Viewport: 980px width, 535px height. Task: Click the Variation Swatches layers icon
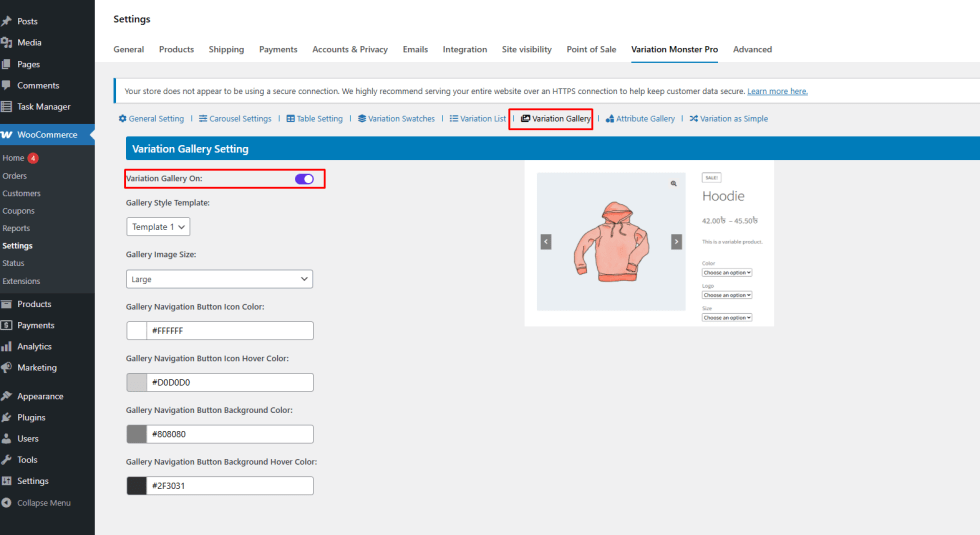(x=362, y=119)
